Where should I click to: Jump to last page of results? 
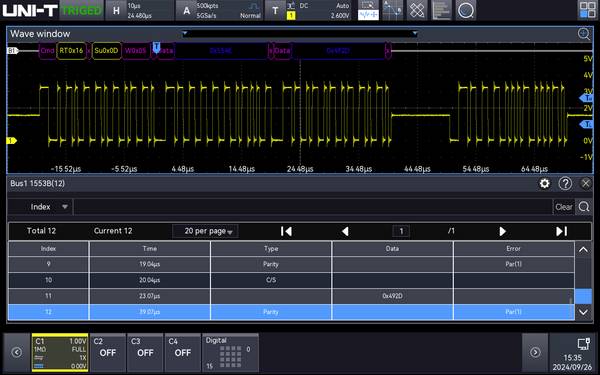point(561,231)
